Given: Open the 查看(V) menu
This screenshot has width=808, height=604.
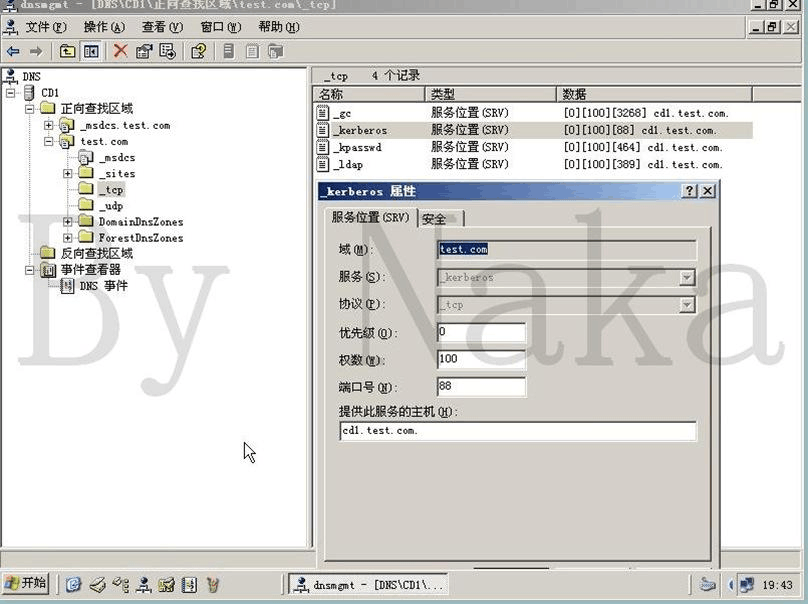Looking at the screenshot, I should 162,27.
